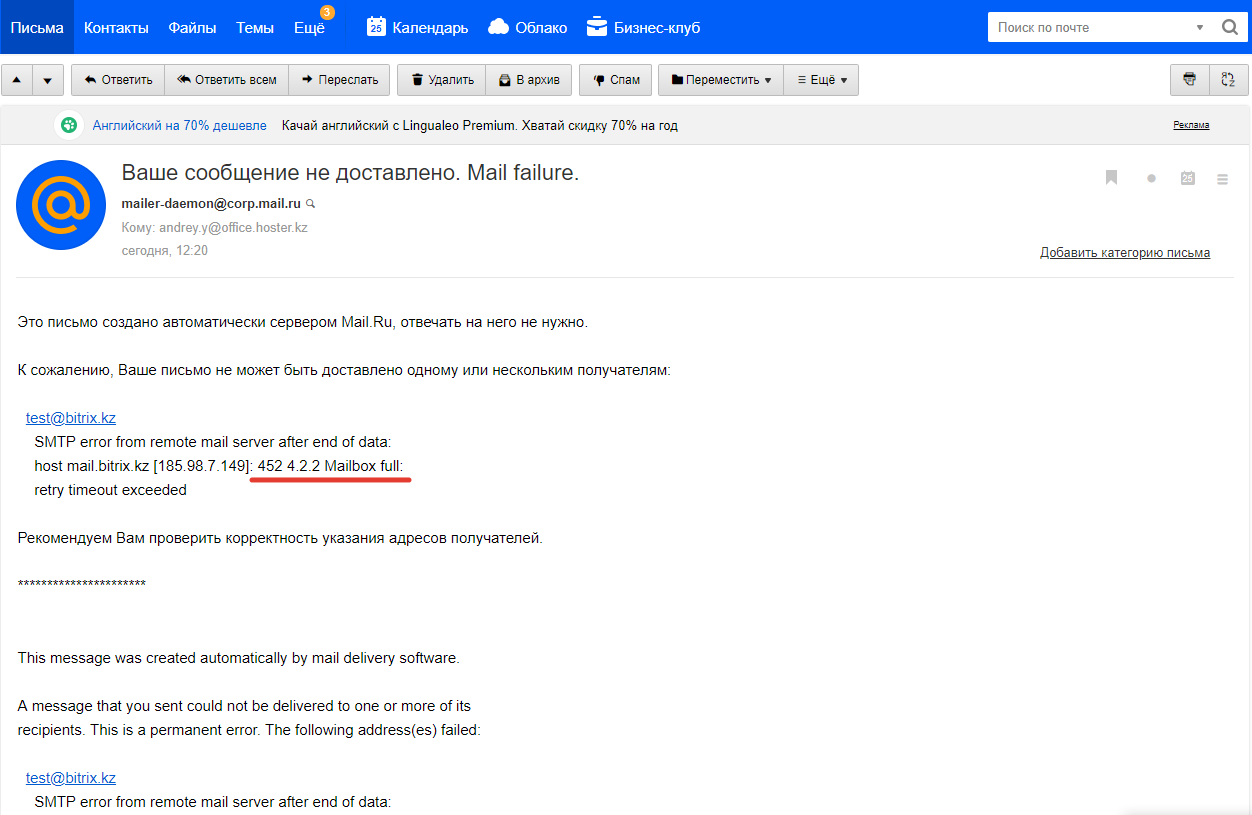Click recipient andrey.y@office.hoster.kz

point(233,227)
